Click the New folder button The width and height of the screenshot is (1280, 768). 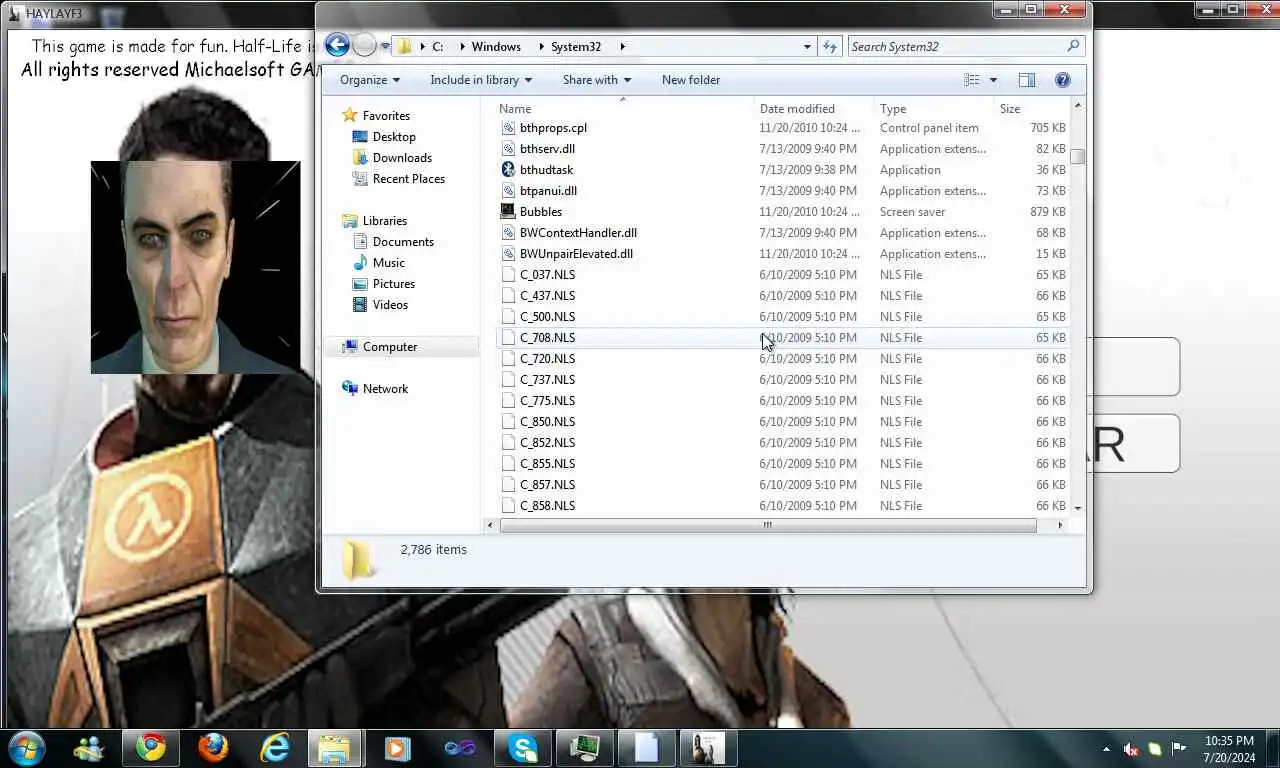(691, 80)
